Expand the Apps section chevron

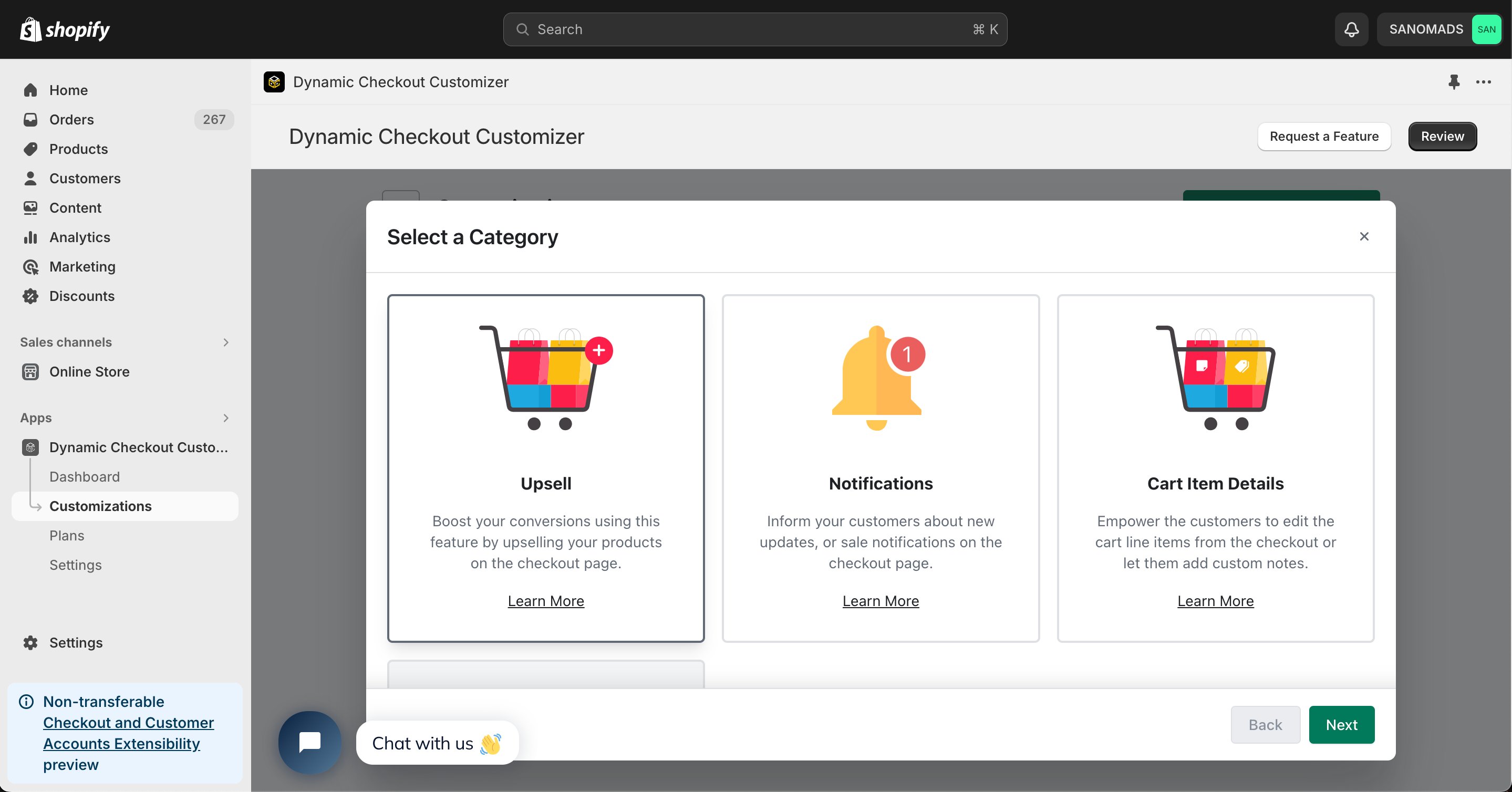click(226, 418)
